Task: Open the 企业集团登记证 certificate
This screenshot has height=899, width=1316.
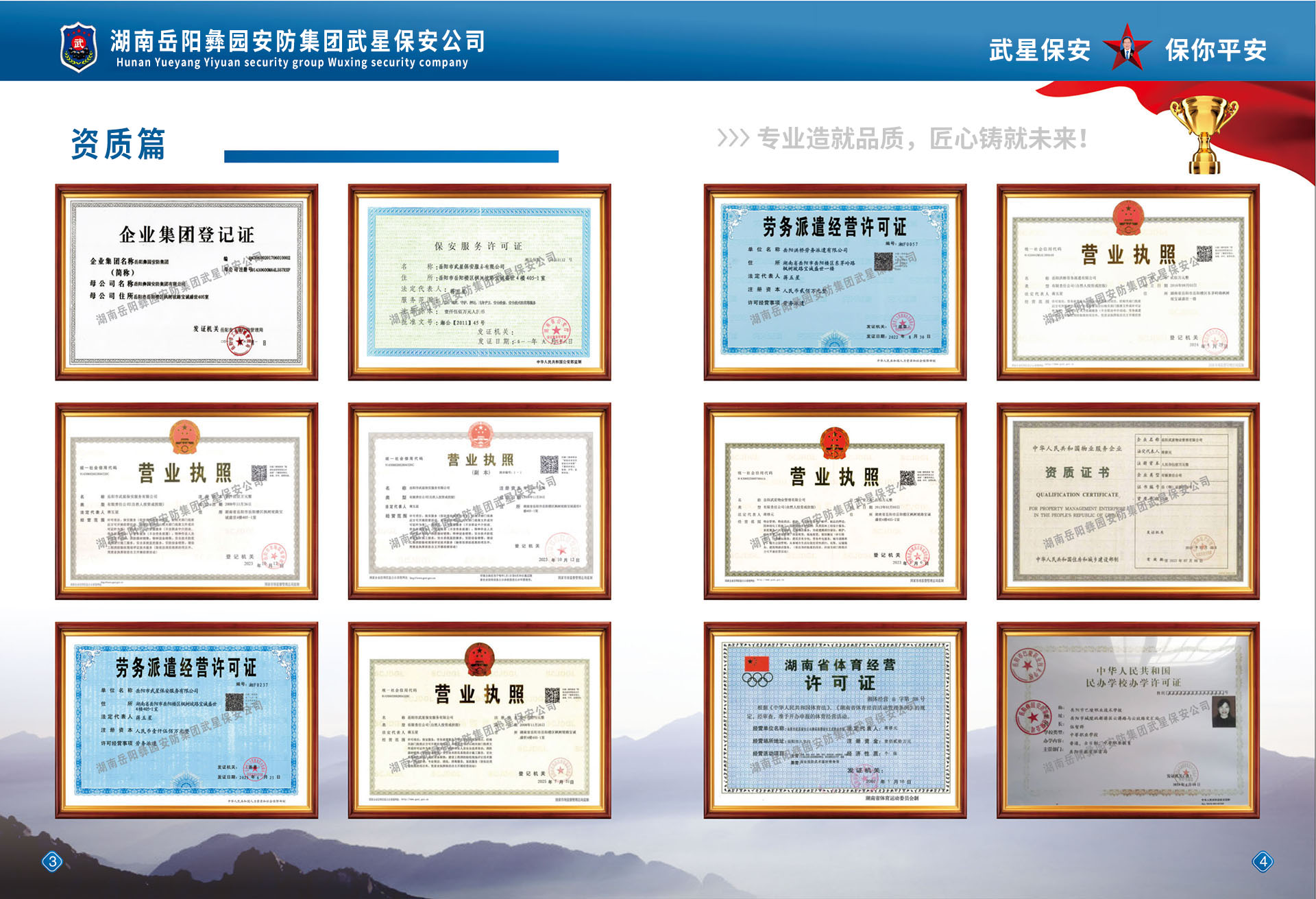Action: tap(186, 282)
